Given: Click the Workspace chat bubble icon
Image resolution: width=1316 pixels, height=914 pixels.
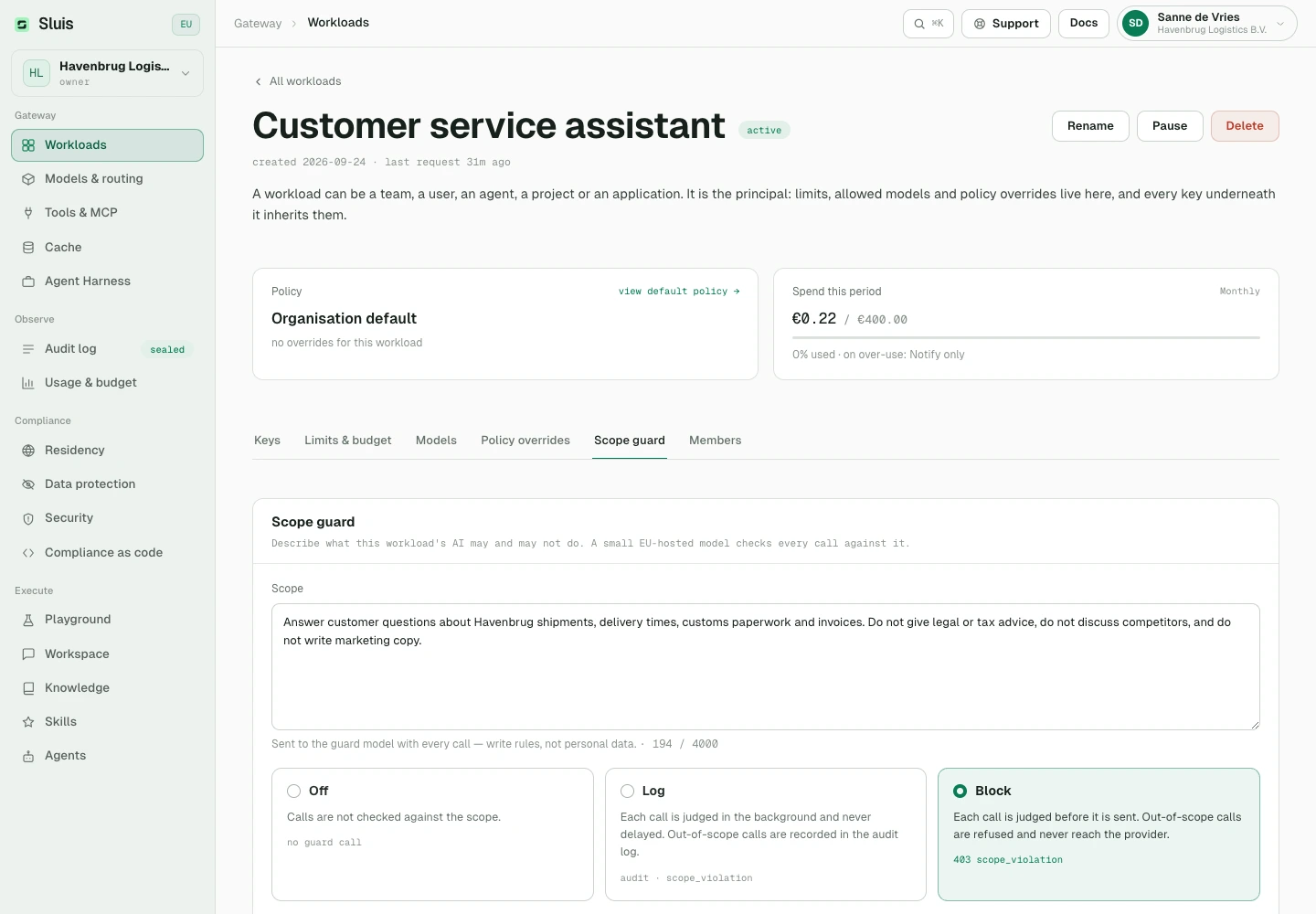Looking at the screenshot, I should pyautogui.click(x=28, y=654).
